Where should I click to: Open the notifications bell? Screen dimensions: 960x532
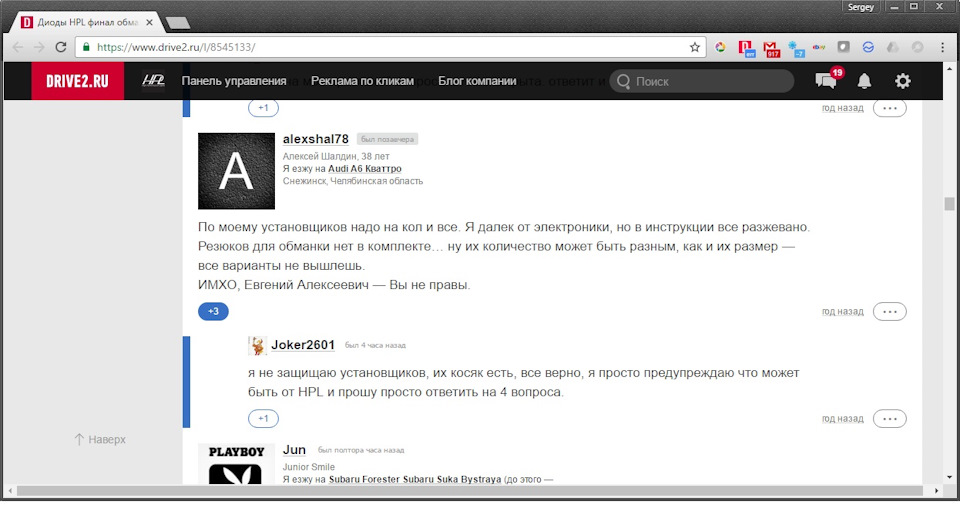pyautogui.click(x=864, y=81)
